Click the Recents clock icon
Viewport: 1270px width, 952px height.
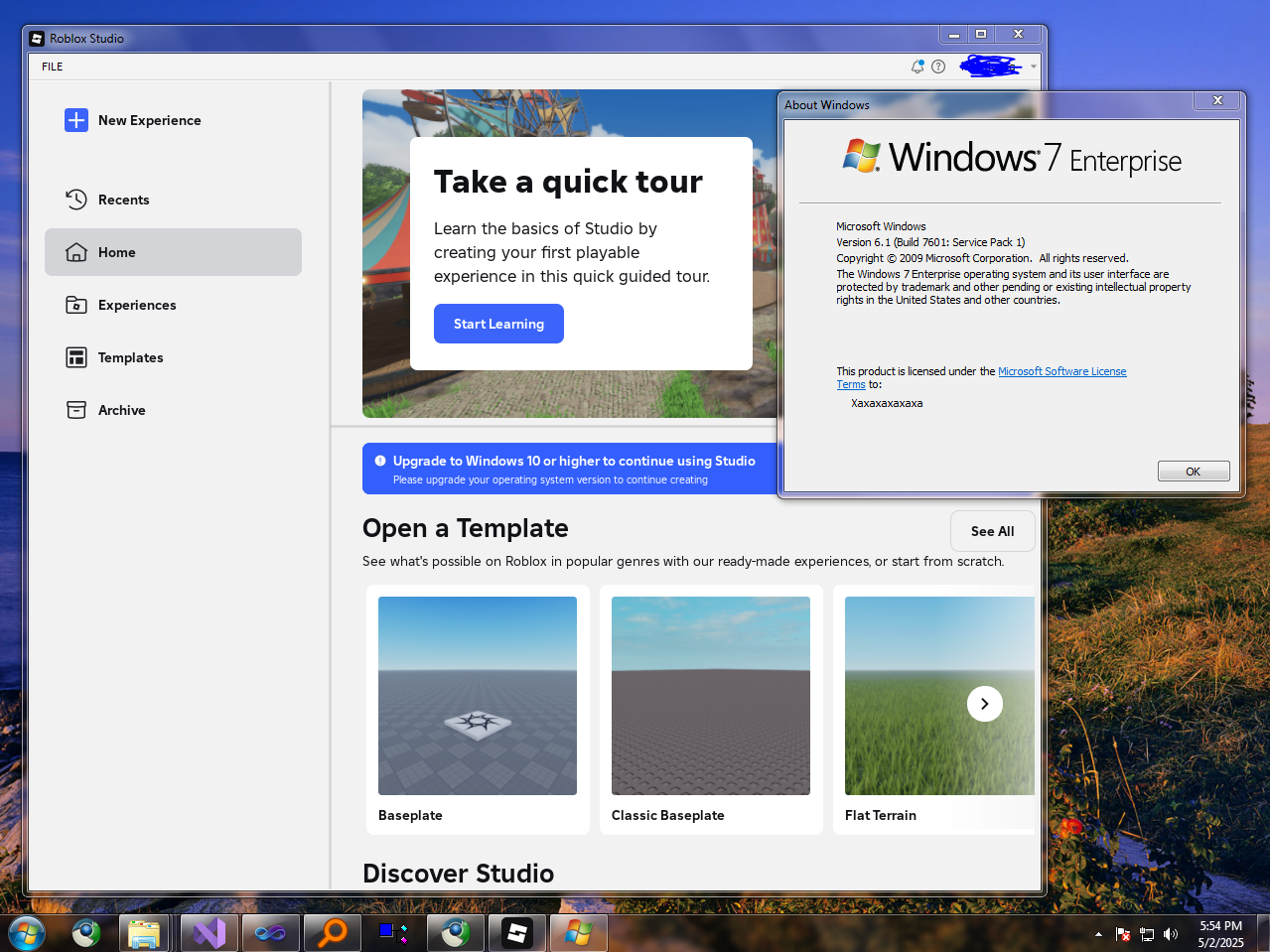pos(76,200)
